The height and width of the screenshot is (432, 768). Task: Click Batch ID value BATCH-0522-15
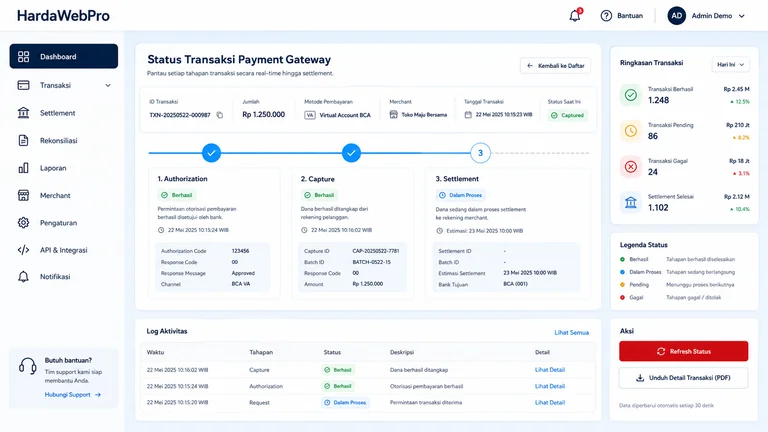pos(371,262)
